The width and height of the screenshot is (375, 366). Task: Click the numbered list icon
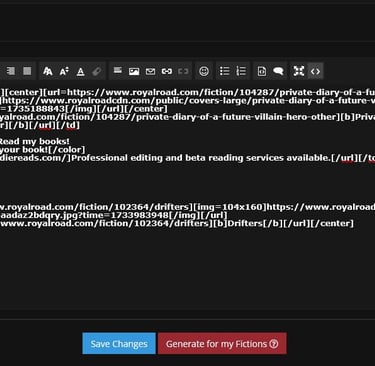click(241, 71)
